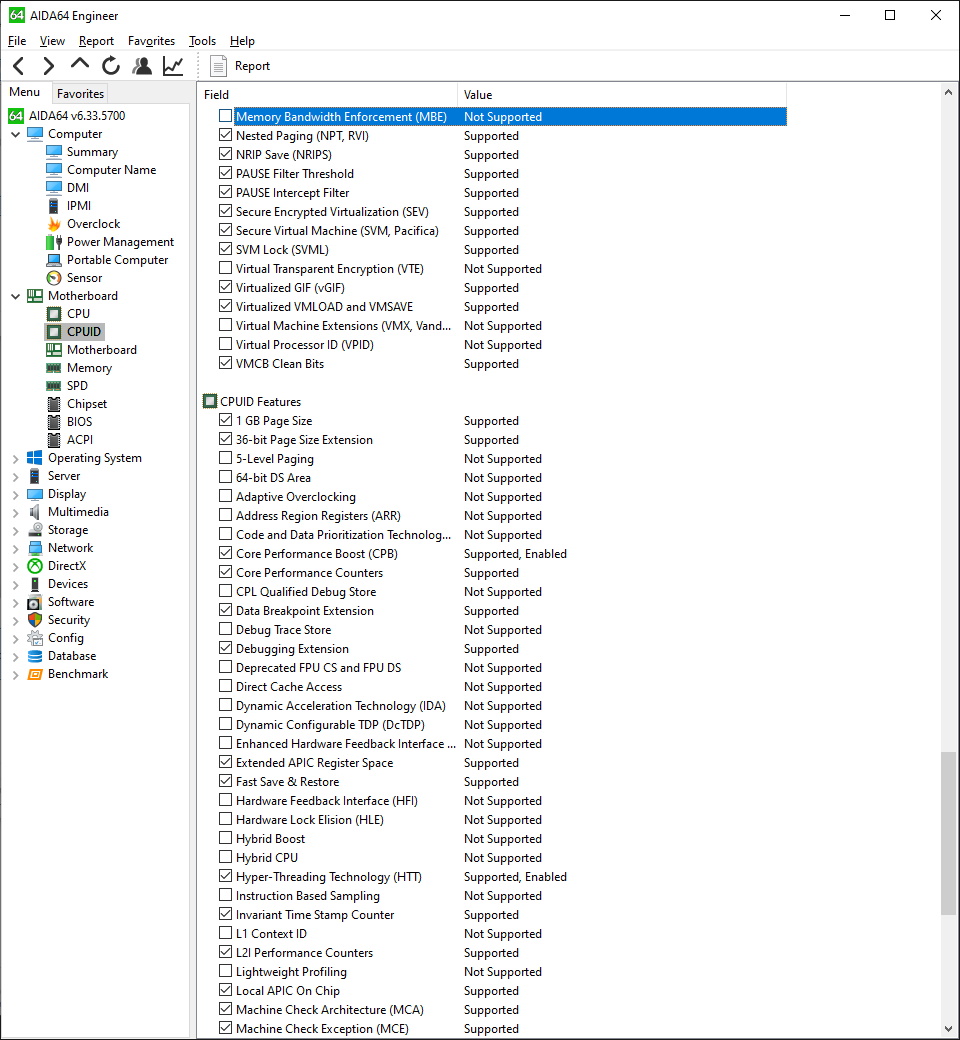This screenshot has height=1040, width=960.
Task: Select the Sensor gauge icon
Action: (x=54, y=278)
